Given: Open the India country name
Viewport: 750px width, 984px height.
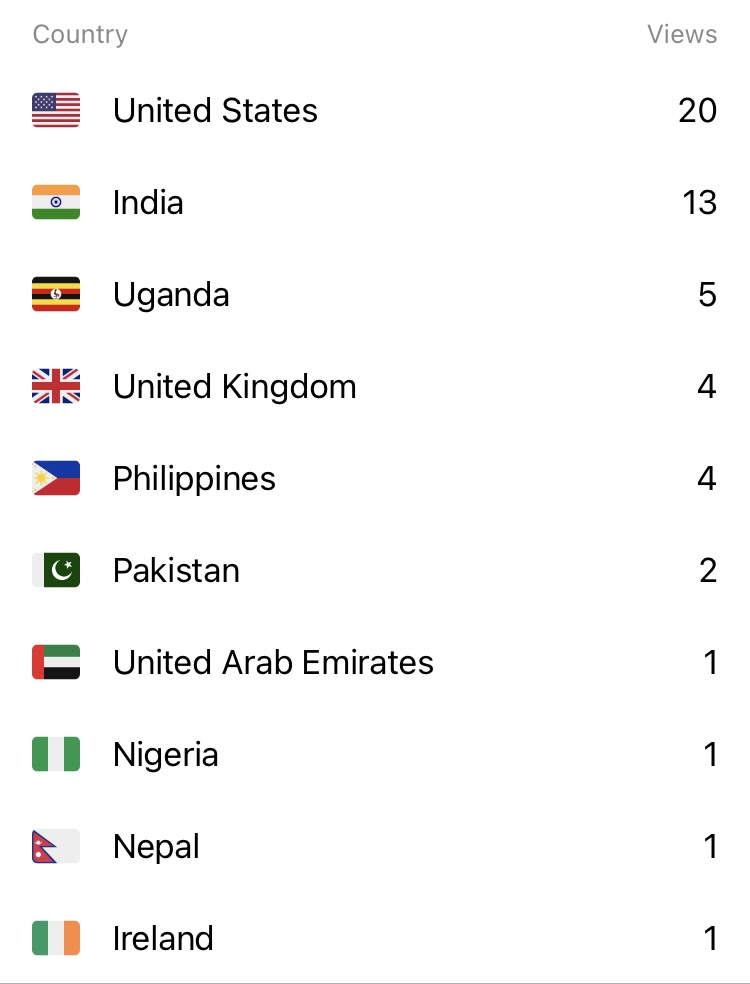Looking at the screenshot, I should (148, 202).
